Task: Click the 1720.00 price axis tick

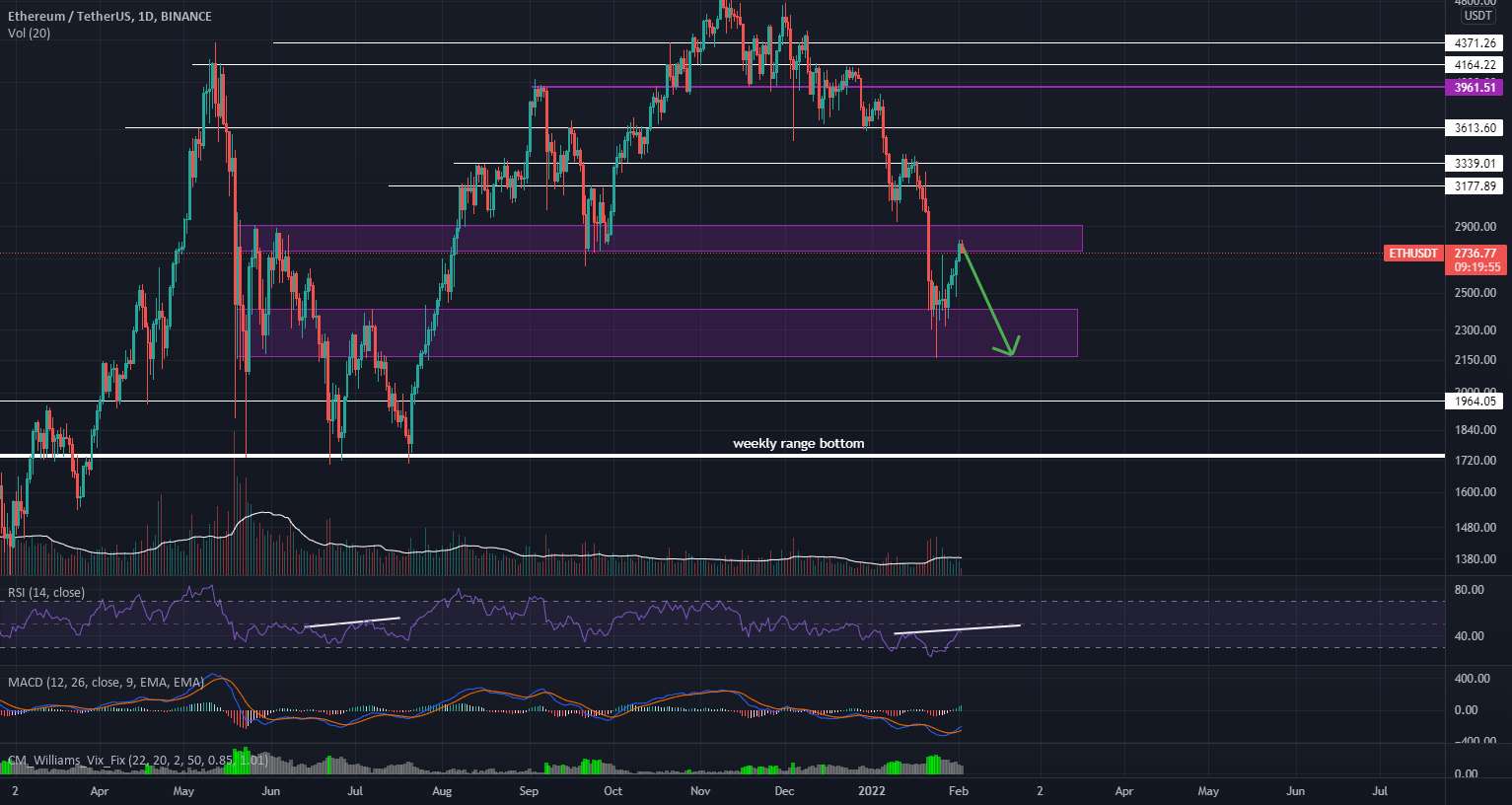Action: tap(1476, 461)
